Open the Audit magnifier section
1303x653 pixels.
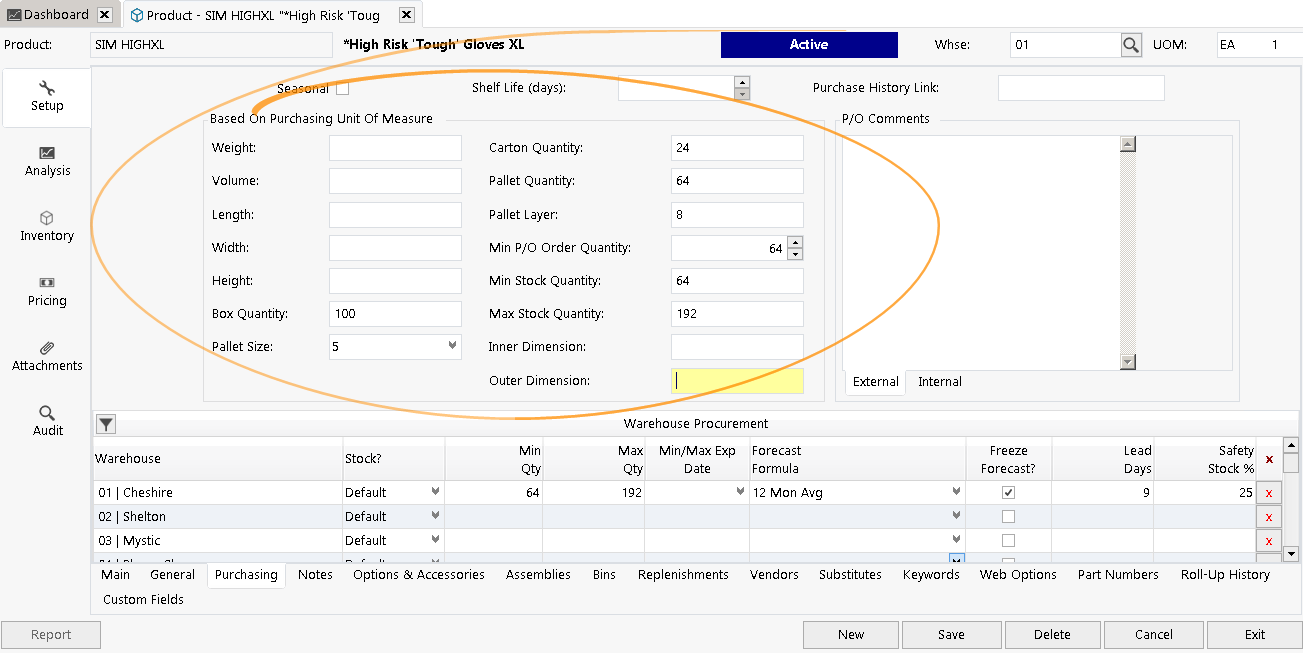click(47, 421)
